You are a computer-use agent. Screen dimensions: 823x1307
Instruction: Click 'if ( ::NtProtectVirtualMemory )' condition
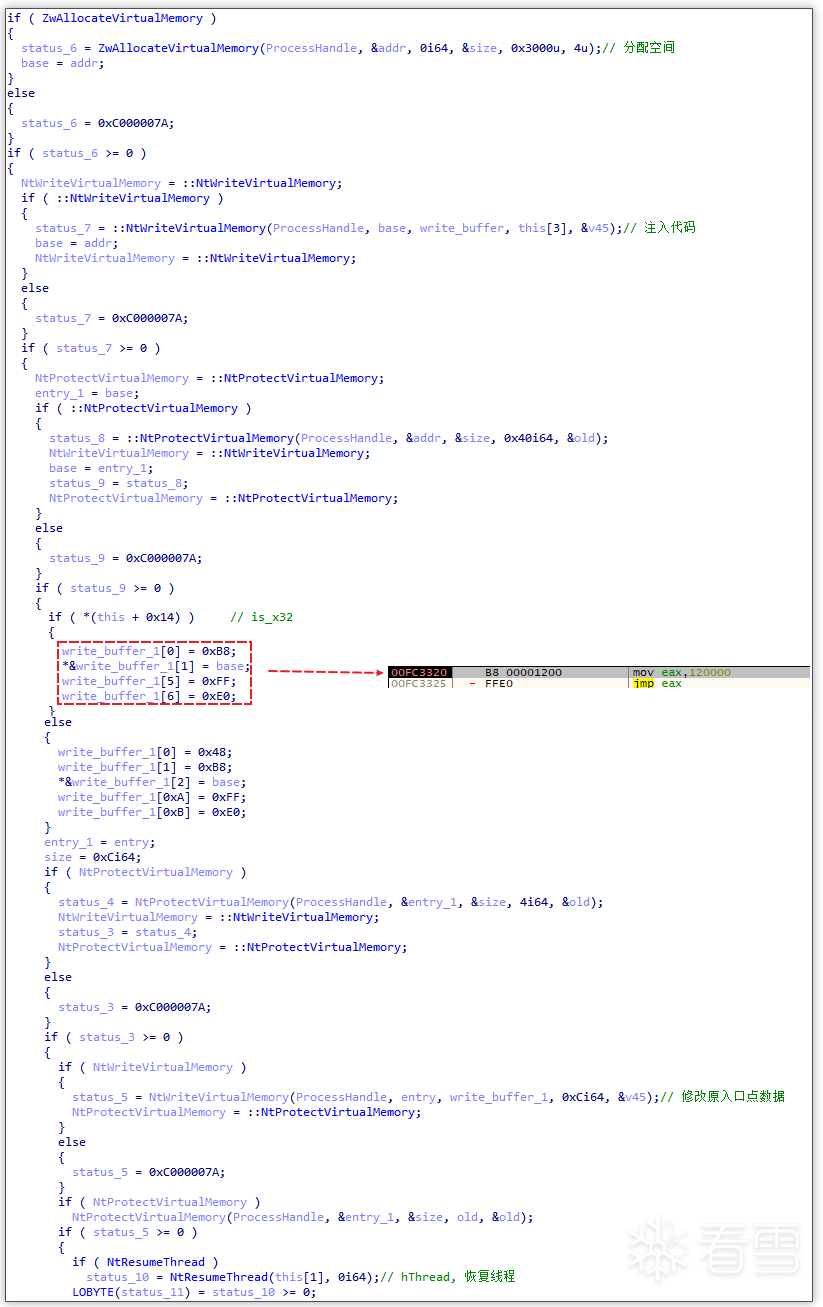(x=143, y=408)
